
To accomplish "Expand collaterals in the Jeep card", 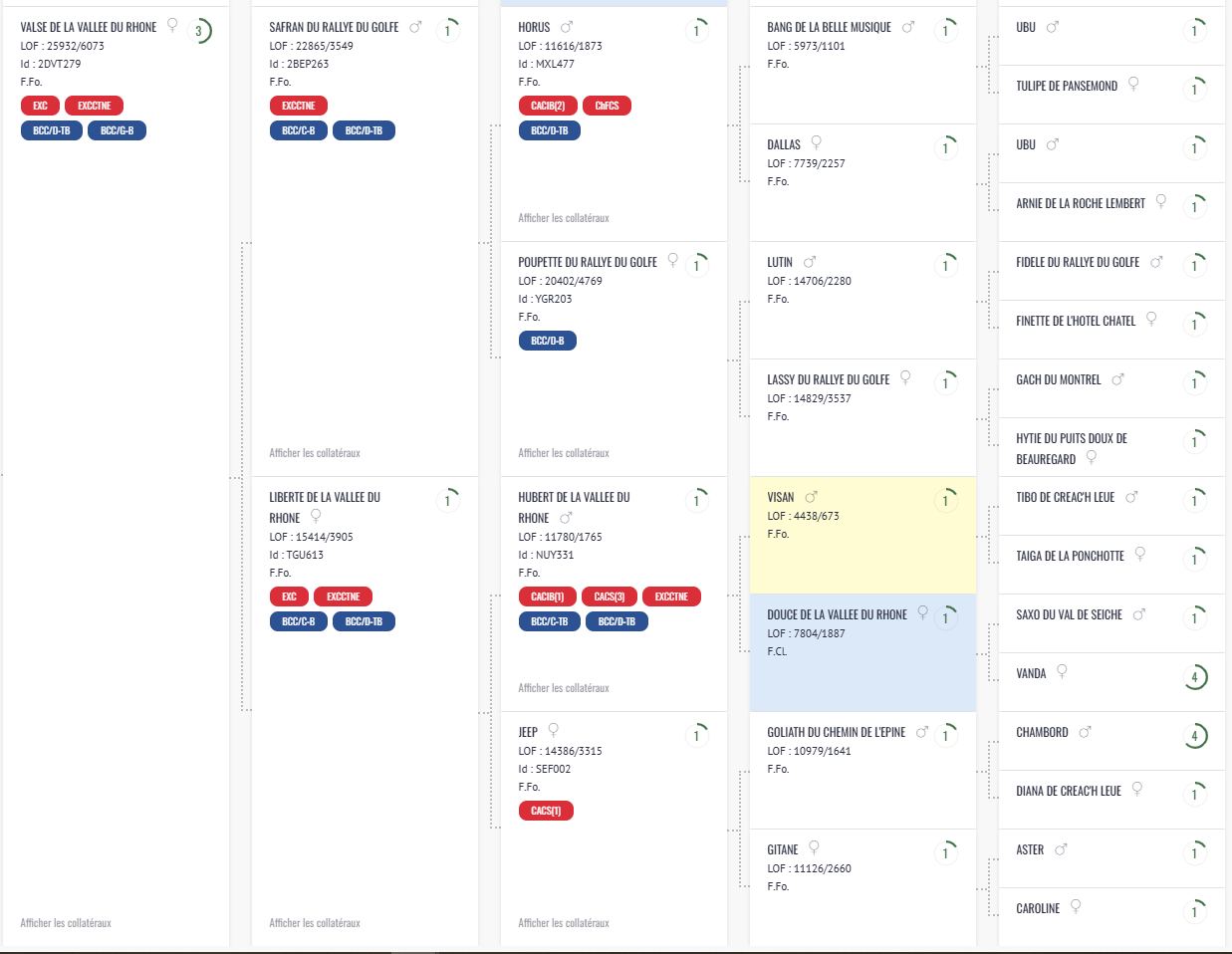I will click(x=564, y=923).
